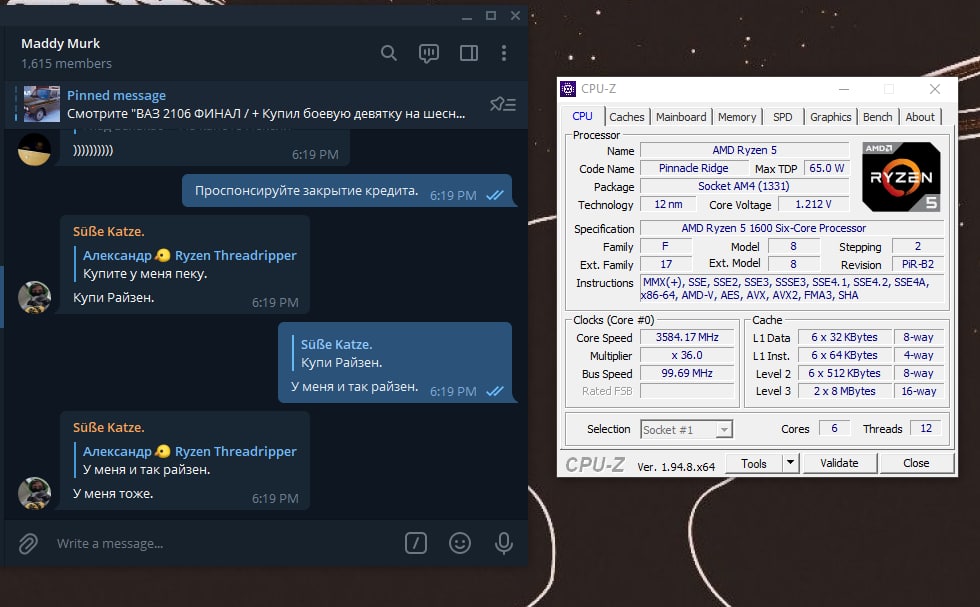
Task: Open the Pinned message bar text
Action: pos(266,104)
